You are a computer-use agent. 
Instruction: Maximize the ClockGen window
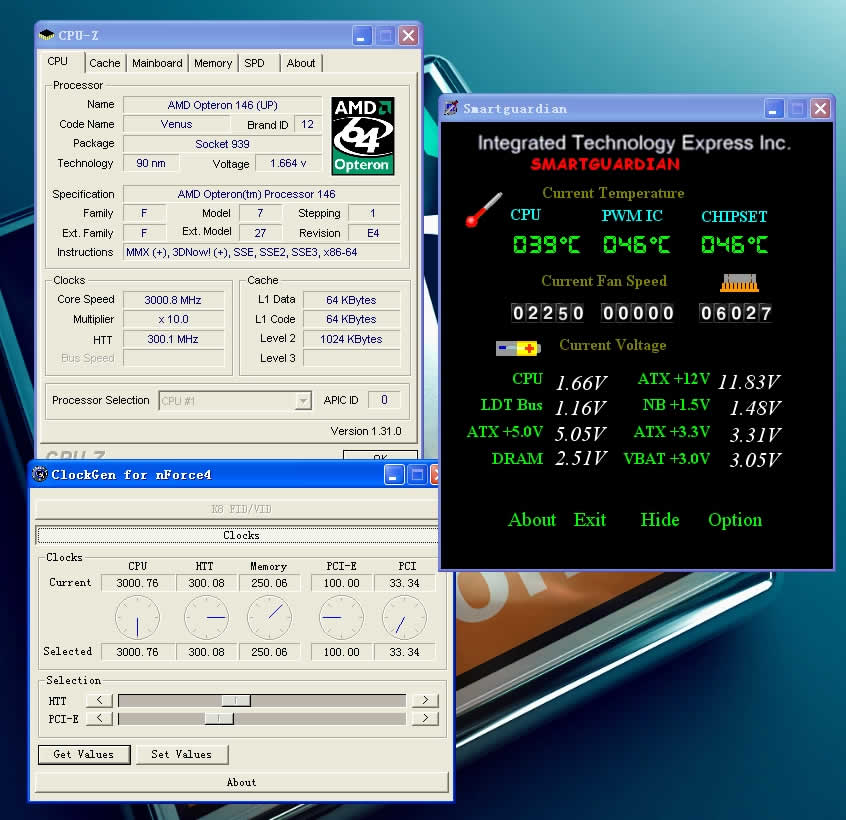point(417,475)
